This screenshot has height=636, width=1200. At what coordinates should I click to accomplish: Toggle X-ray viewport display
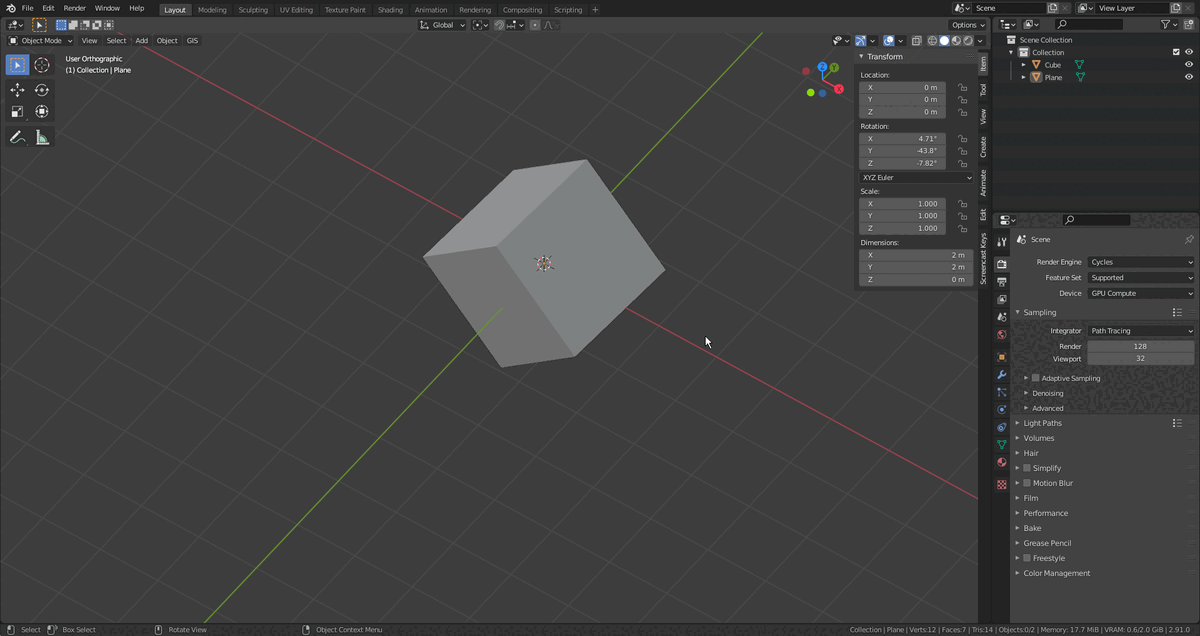(918, 41)
